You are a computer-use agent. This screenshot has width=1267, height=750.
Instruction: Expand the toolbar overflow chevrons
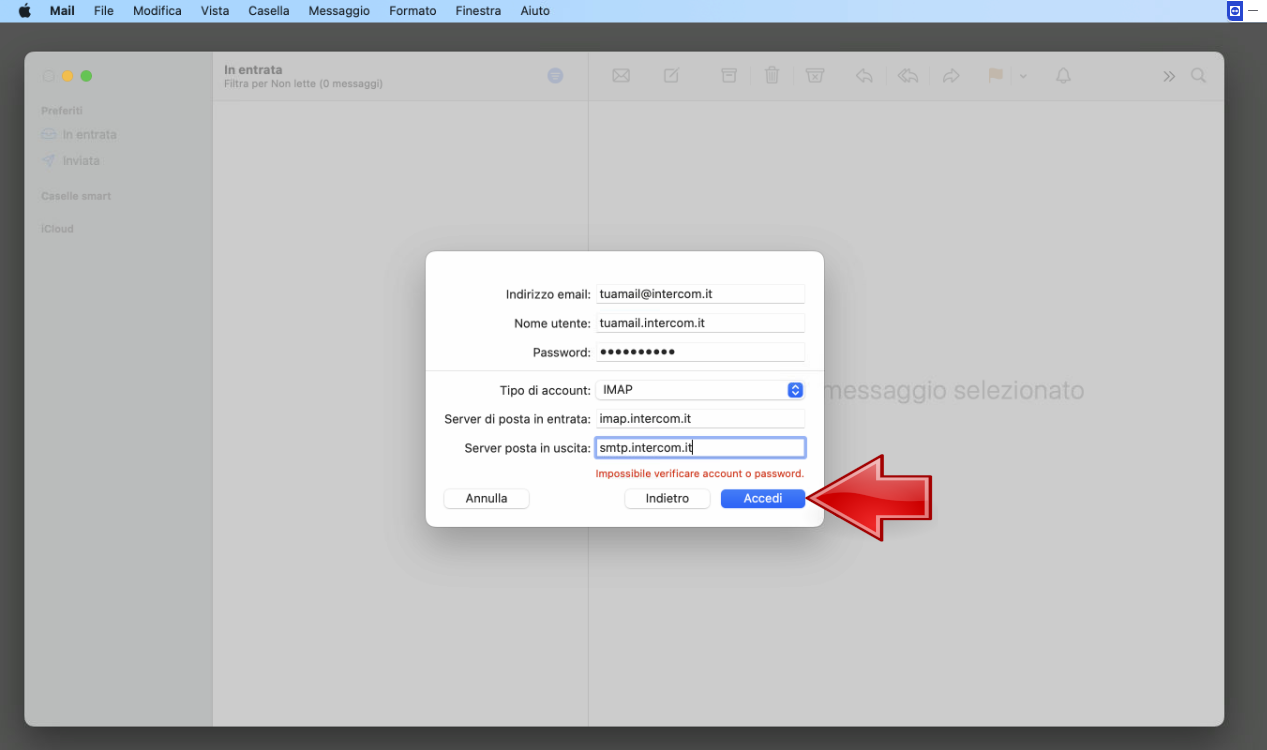click(x=1168, y=76)
